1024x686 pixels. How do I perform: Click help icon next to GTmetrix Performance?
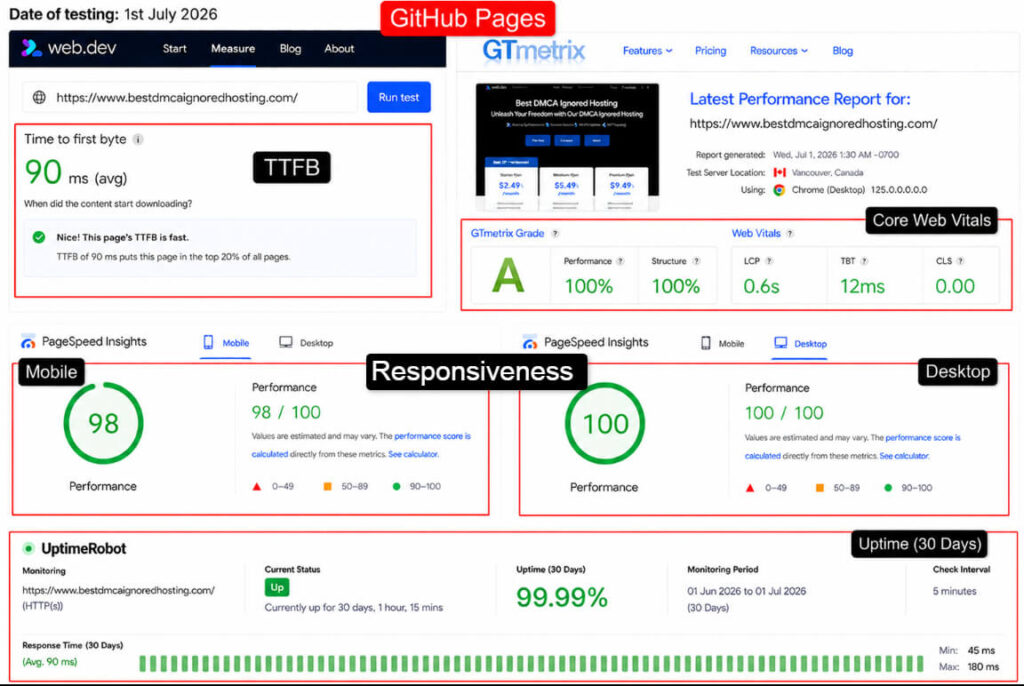(x=620, y=261)
